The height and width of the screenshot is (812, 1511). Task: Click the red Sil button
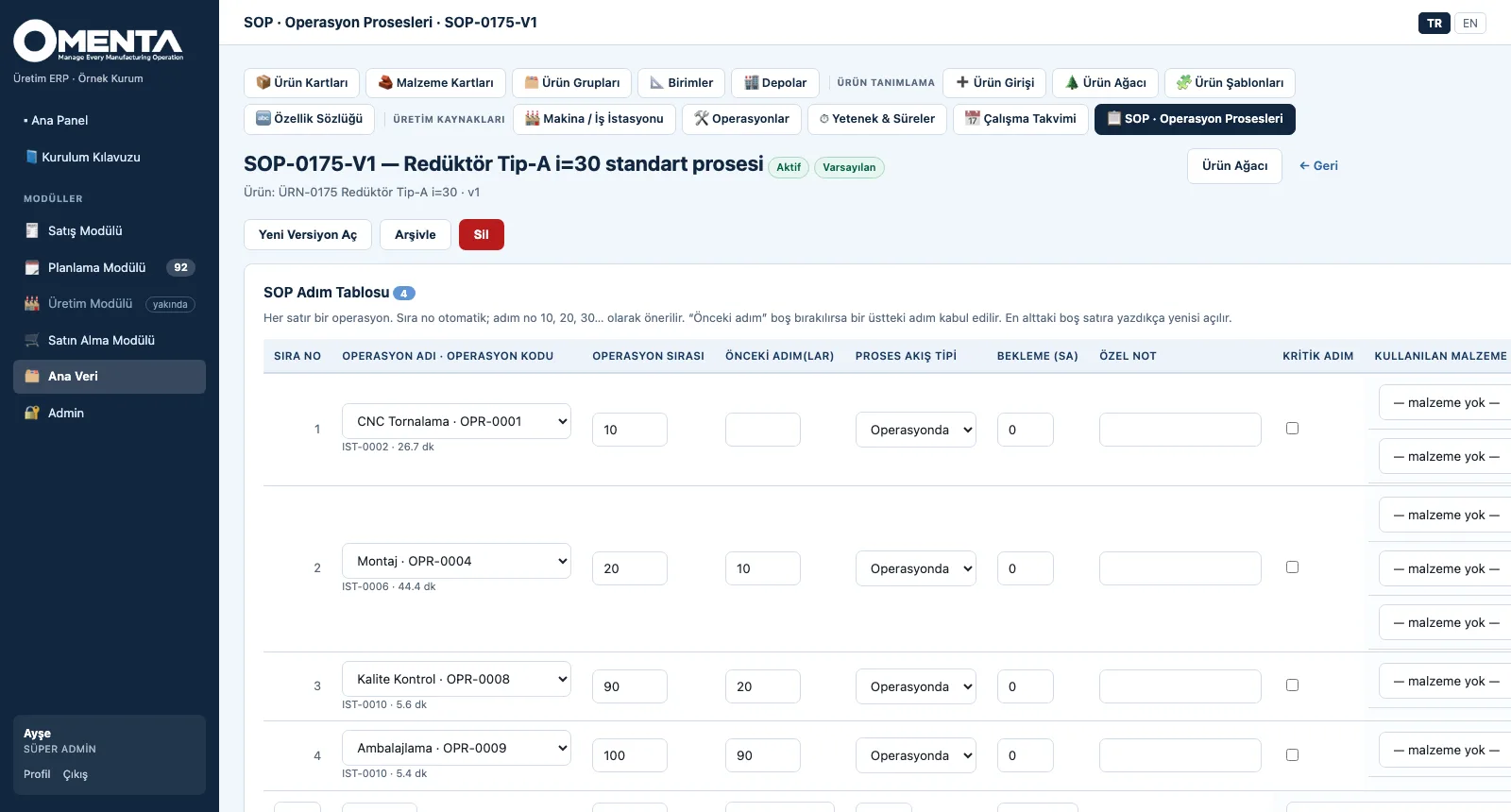[x=482, y=235]
